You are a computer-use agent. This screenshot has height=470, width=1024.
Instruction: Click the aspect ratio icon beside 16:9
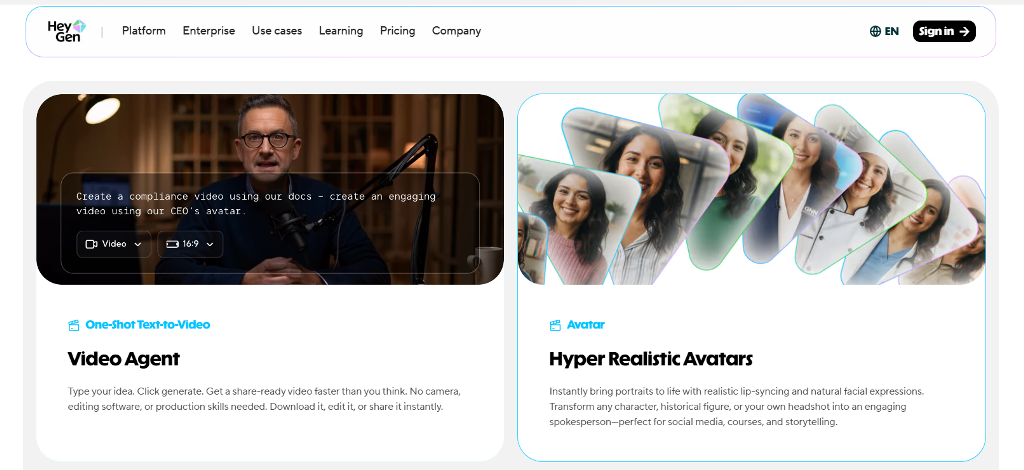point(172,244)
